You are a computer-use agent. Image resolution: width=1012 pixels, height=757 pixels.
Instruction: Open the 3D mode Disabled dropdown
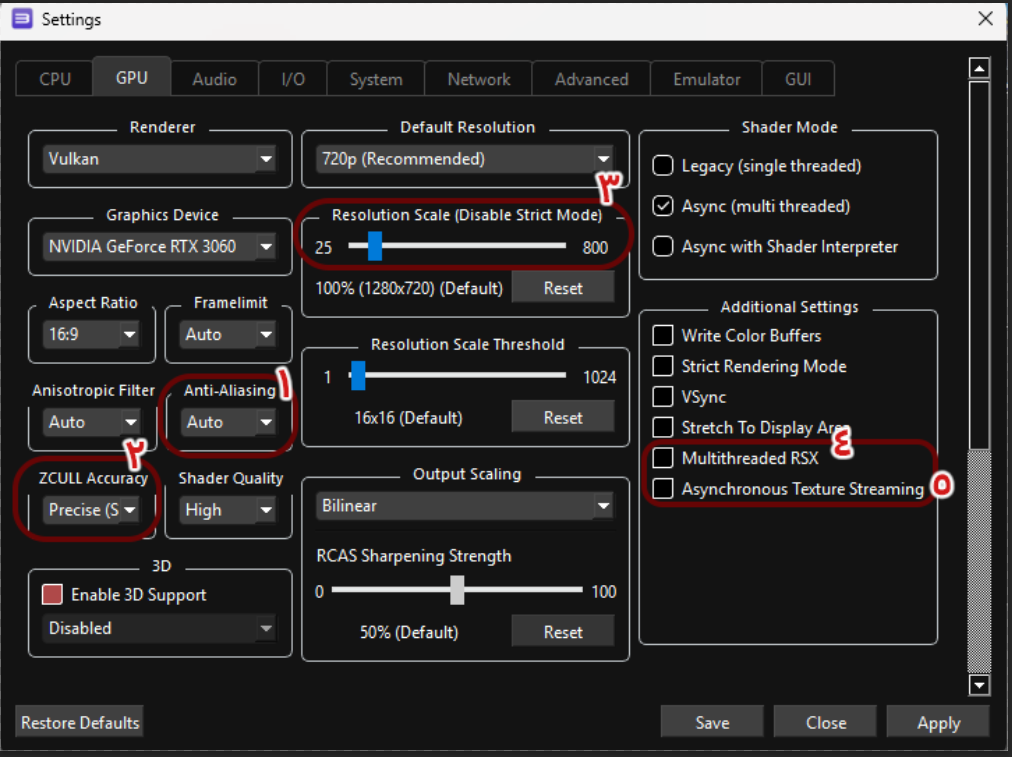160,628
